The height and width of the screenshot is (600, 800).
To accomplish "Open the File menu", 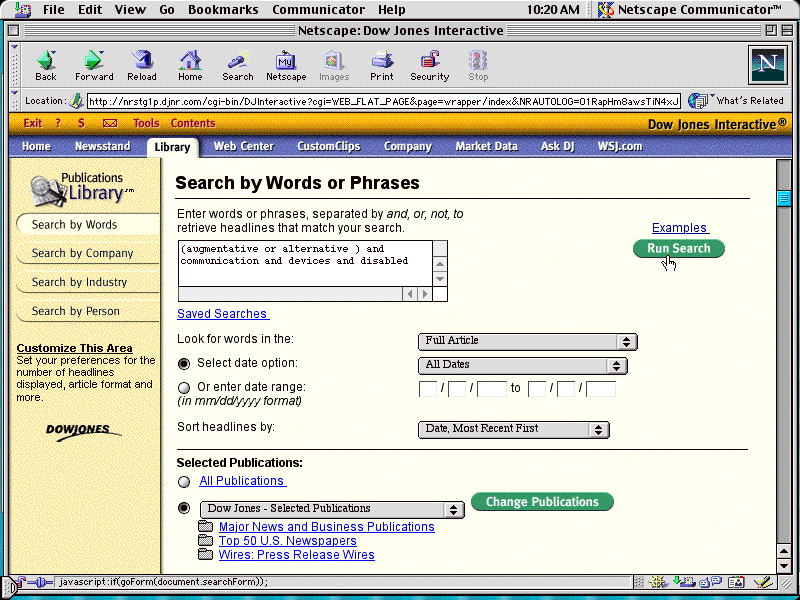I will click(x=54, y=10).
